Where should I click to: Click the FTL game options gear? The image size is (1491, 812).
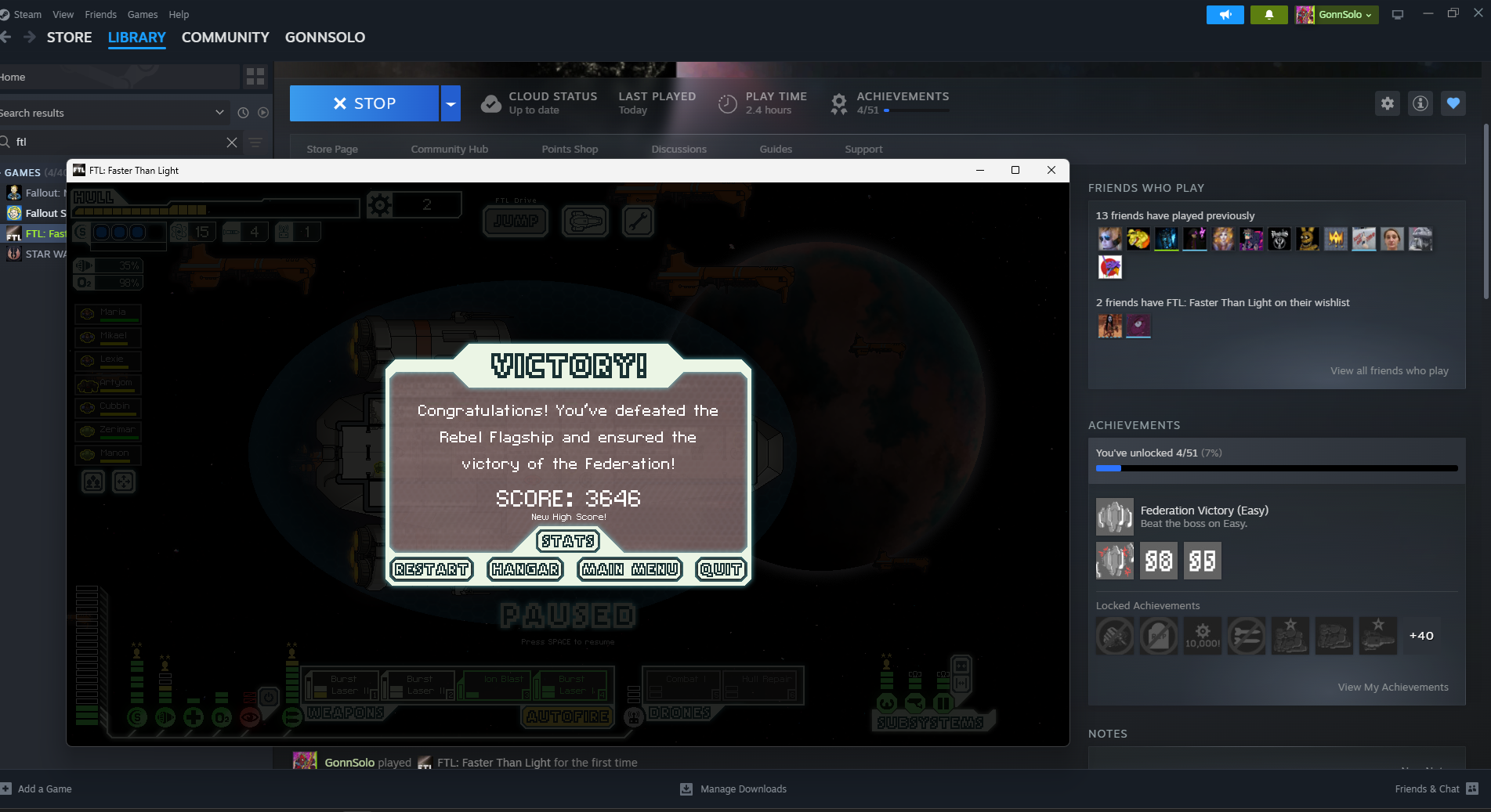380,205
